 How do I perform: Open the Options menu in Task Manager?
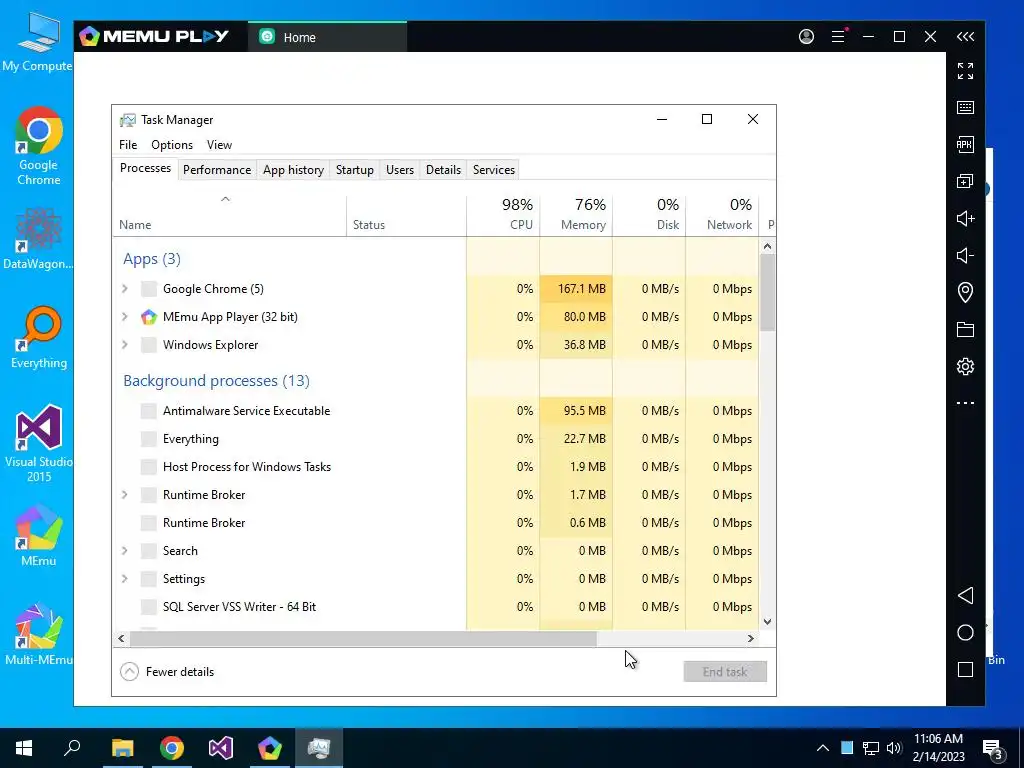click(172, 145)
